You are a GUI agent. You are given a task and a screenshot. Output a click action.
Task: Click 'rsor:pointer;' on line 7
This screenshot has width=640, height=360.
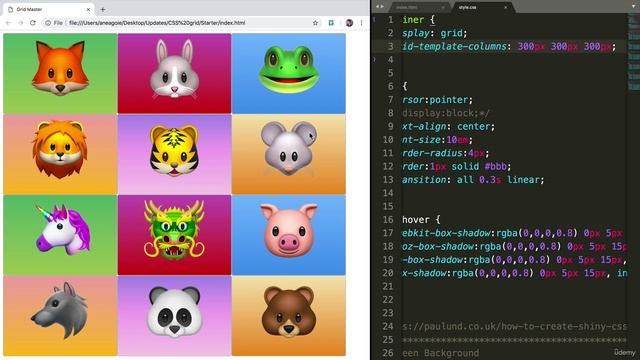click(437, 100)
